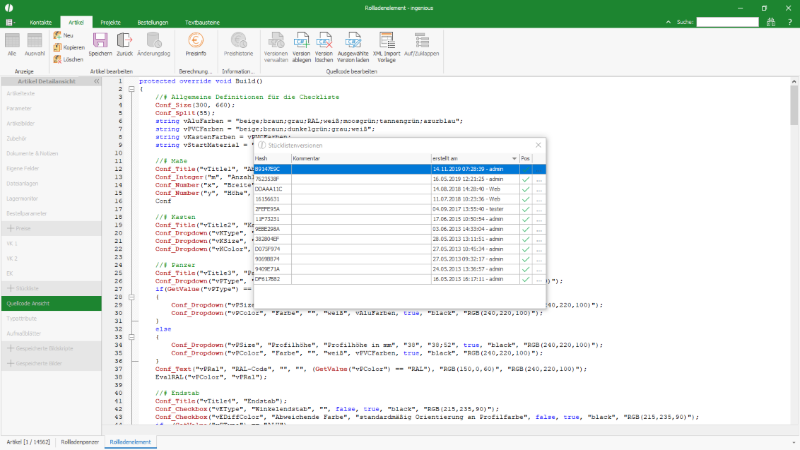Image resolution: width=800 pixels, height=450 pixels.
Task: Collapse code fold at line 28
Action: tap(132, 297)
